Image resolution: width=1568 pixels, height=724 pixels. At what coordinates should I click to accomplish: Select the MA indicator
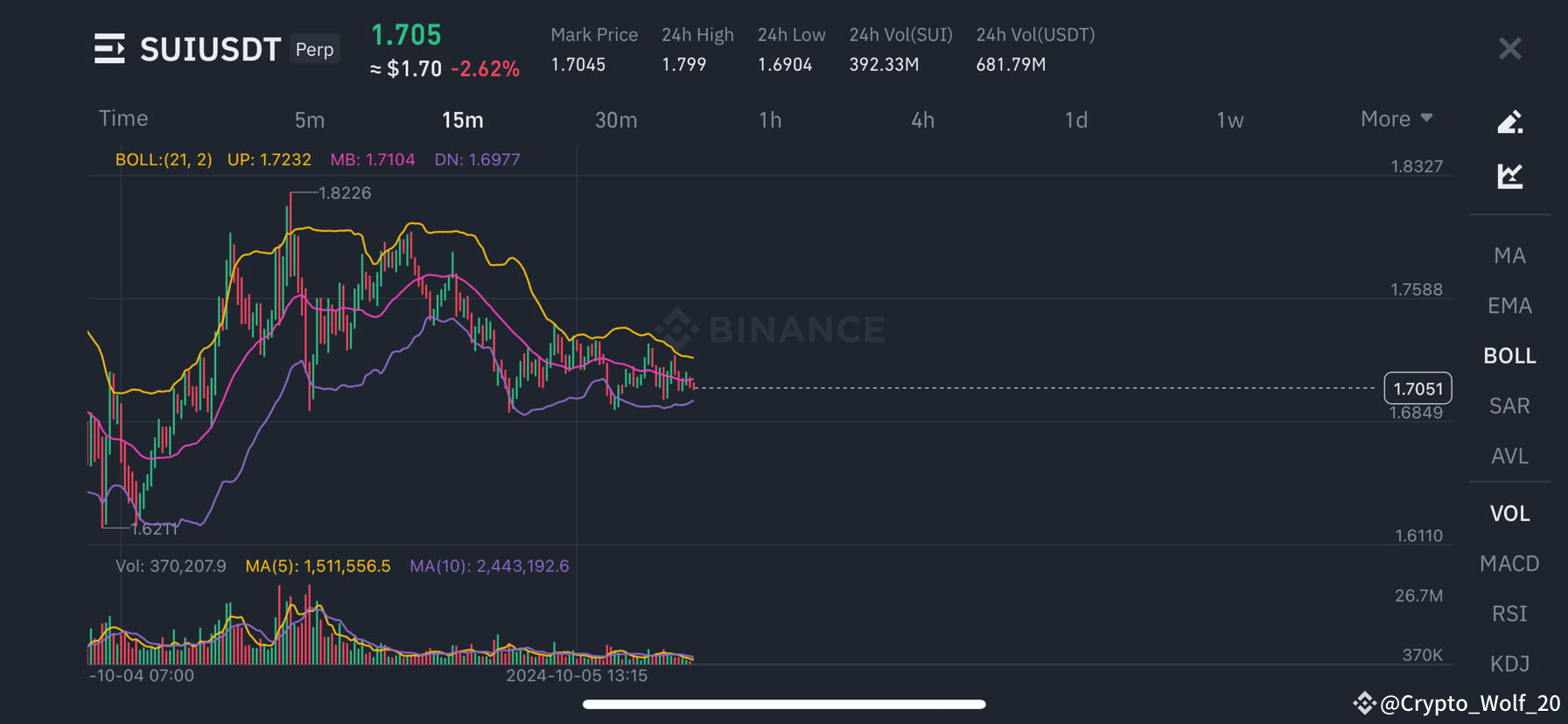click(1509, 254)
